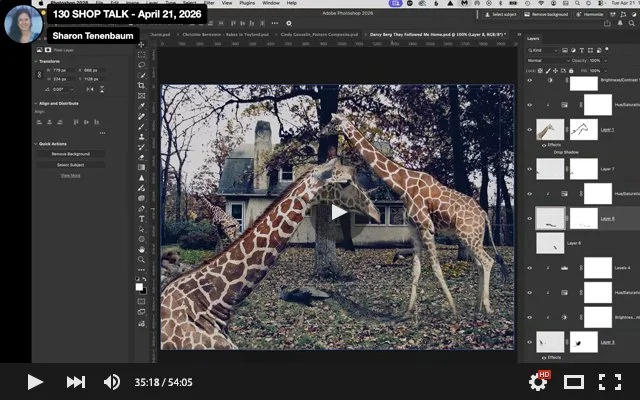Viewport: 640px width, 400px height.
Task: Click the background color swatch
Action: [144, 291]
